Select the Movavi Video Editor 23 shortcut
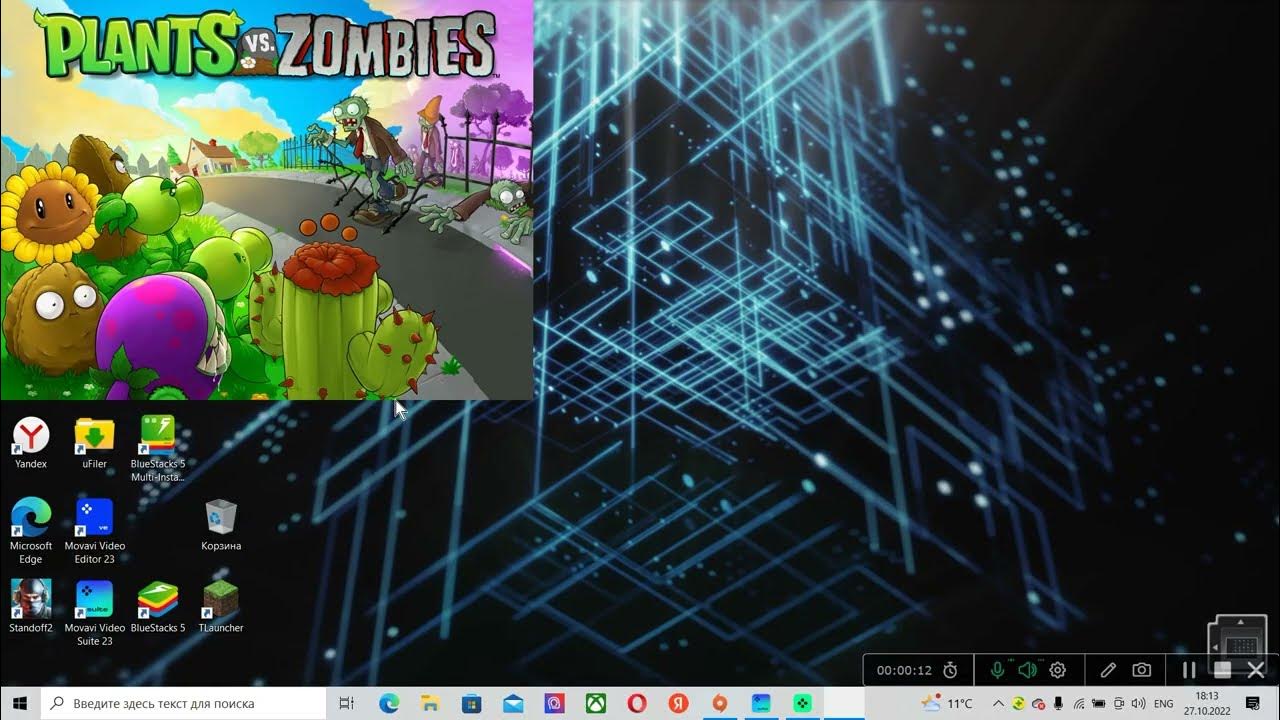This screenshot has height=720, width=1280. pos(95,531)
